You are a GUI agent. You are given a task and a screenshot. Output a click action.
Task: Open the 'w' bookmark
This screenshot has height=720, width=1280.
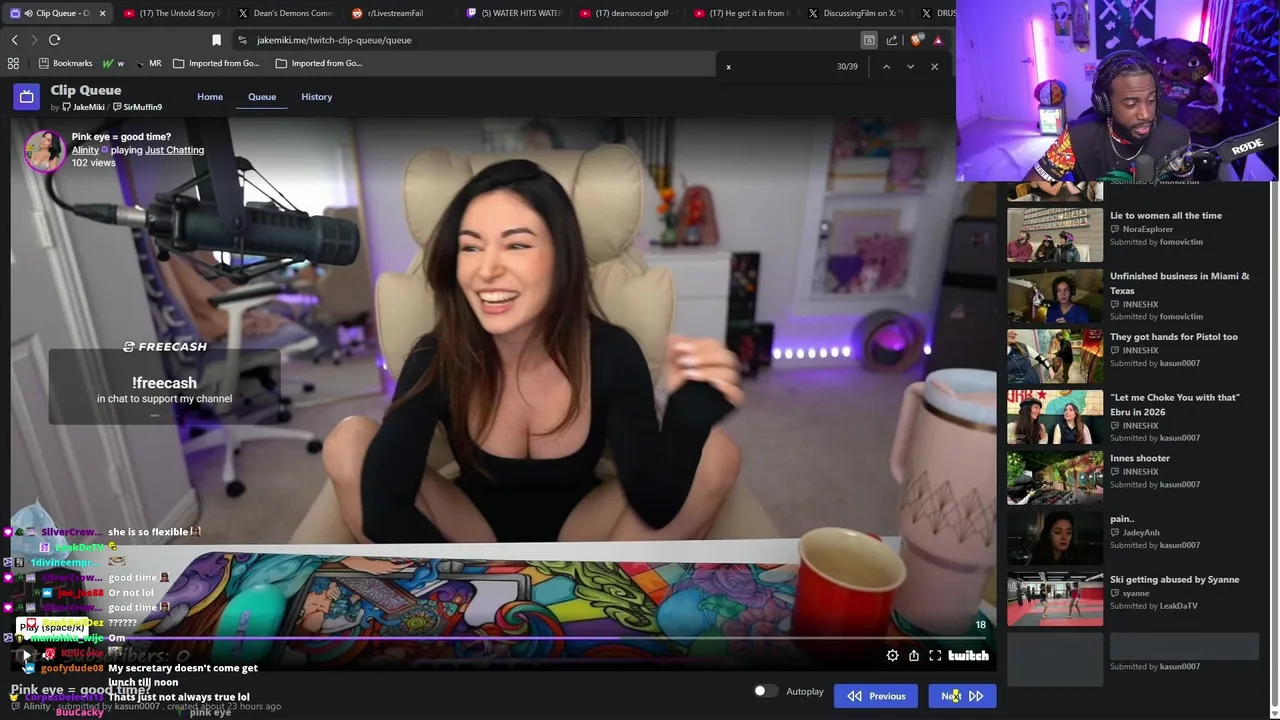click(114, 63)
